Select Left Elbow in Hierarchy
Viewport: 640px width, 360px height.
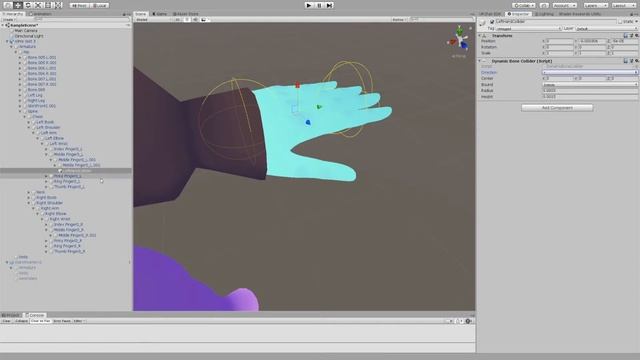pyautogui.click(x=54, y=138)
